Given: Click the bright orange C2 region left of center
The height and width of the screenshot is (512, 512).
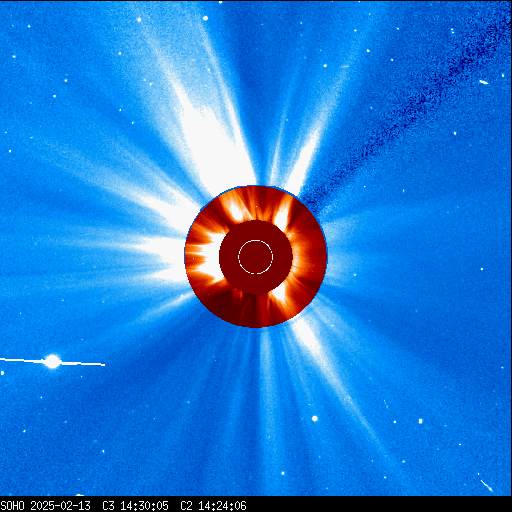Looking at the screenshot, I should click(207, 257).
